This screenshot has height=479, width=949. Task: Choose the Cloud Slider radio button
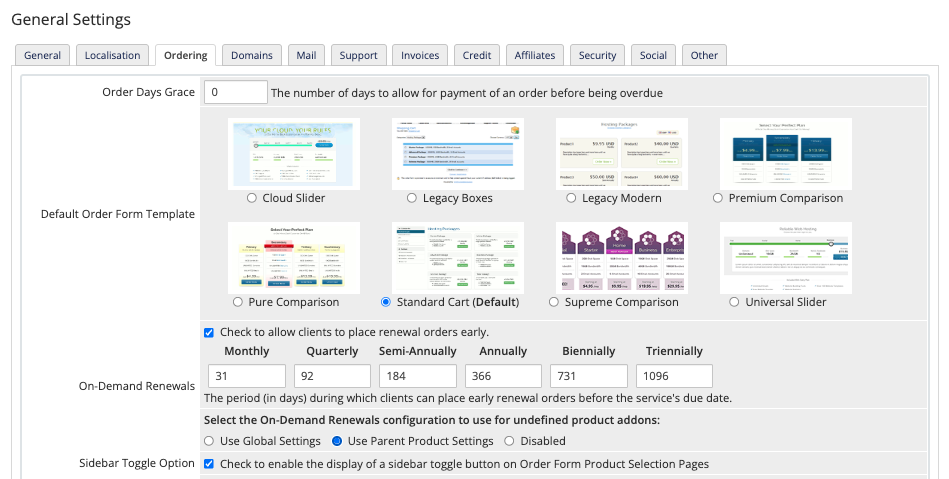(252, 198)
